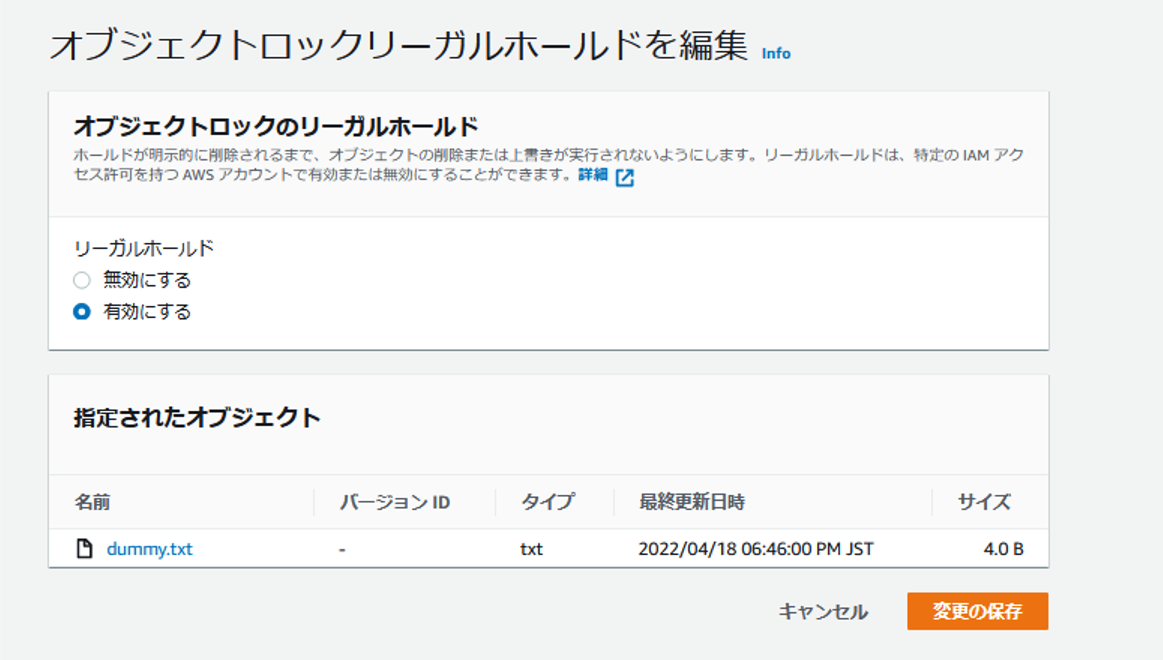Click the キャンセル button
The width and height of the screenshot is (1163, 660).
pyautogui.click(x=823, y=611)
